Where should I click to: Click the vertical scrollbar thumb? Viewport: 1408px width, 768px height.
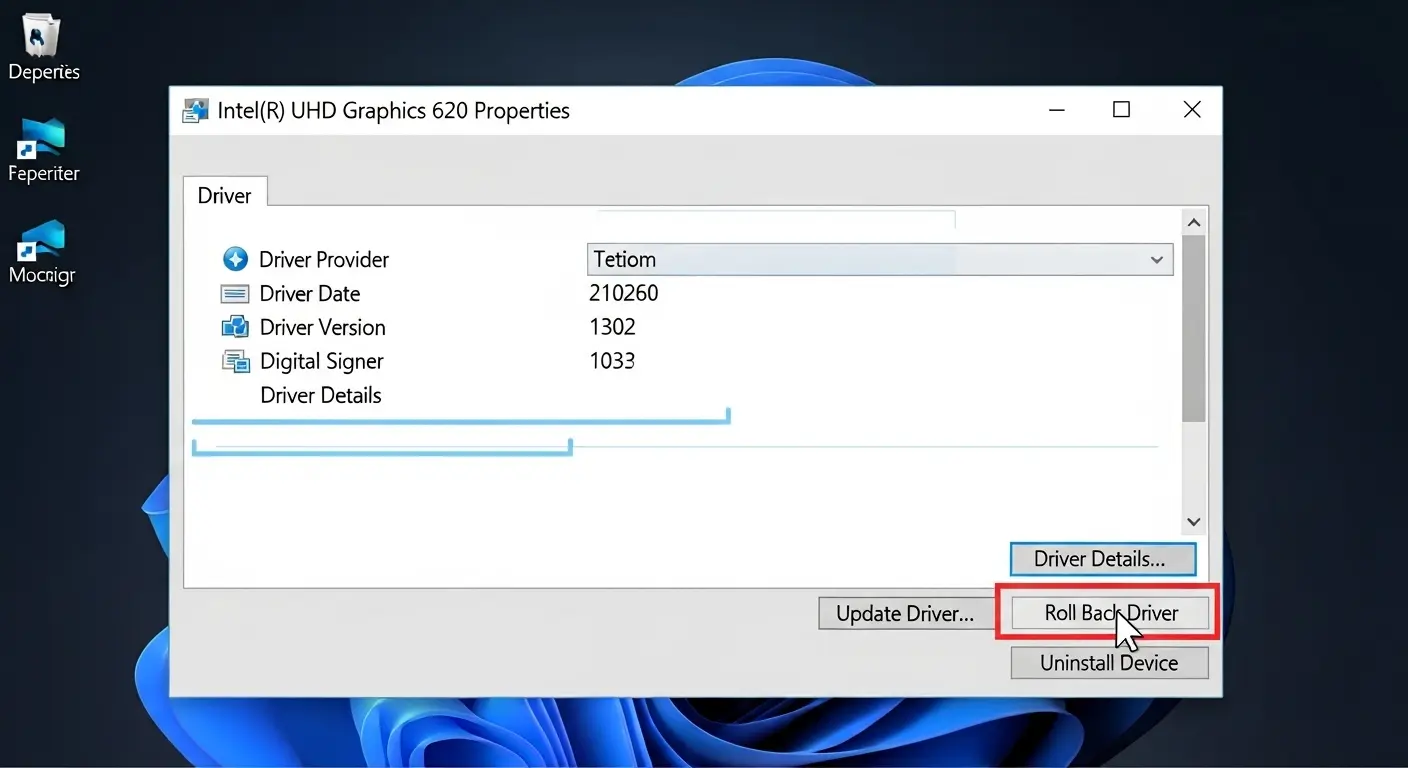pos(1193,328)
